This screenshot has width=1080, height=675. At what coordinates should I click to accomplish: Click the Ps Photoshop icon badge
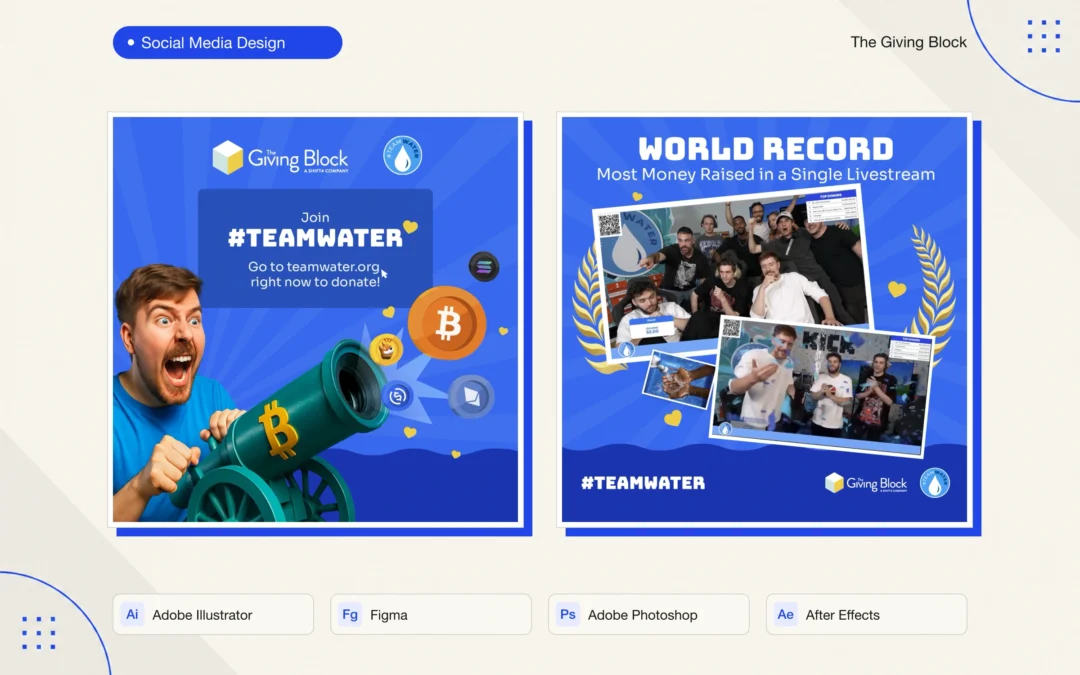pos(568,614)
